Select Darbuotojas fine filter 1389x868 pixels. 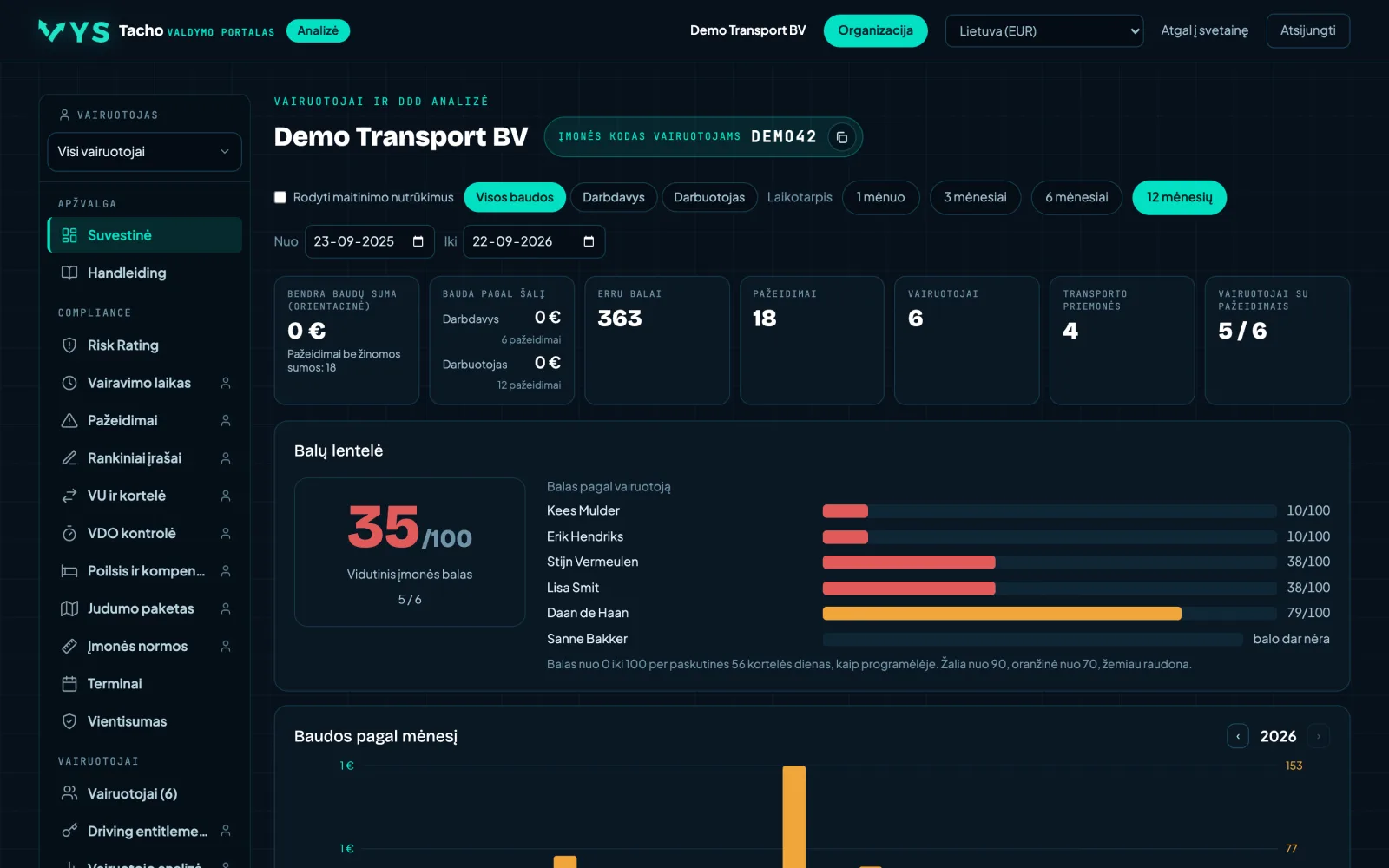pos(709,197)
